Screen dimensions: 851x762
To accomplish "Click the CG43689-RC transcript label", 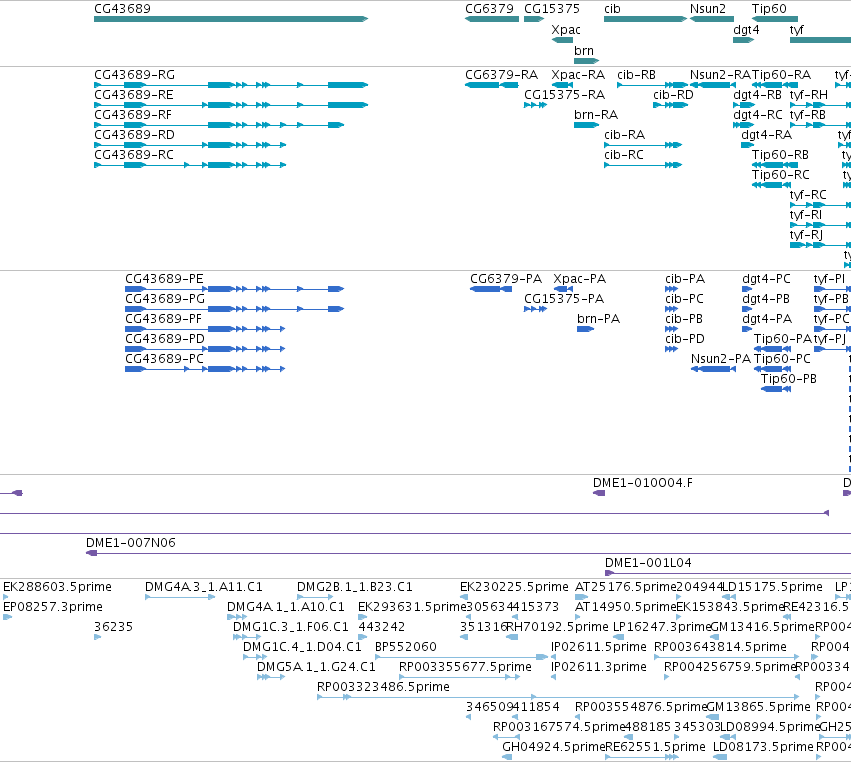I will [134, 155].
